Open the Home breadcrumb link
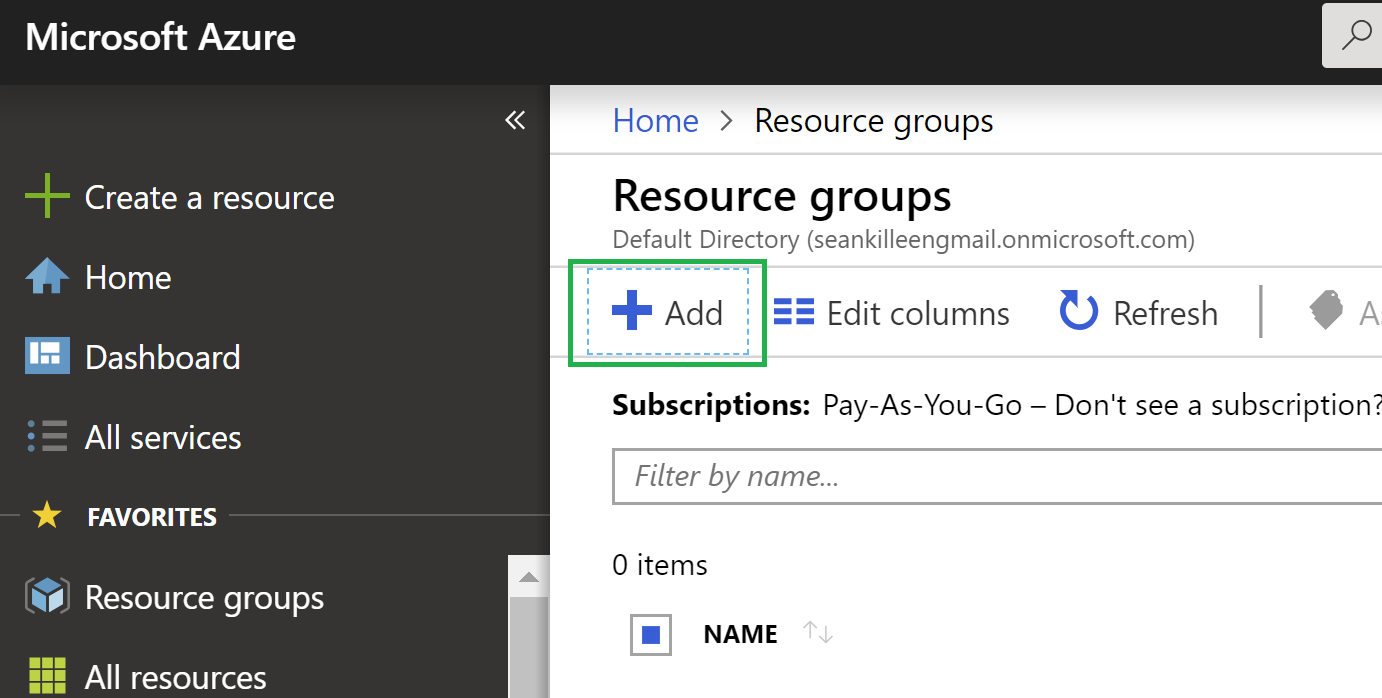 click(x=655, y=120)
